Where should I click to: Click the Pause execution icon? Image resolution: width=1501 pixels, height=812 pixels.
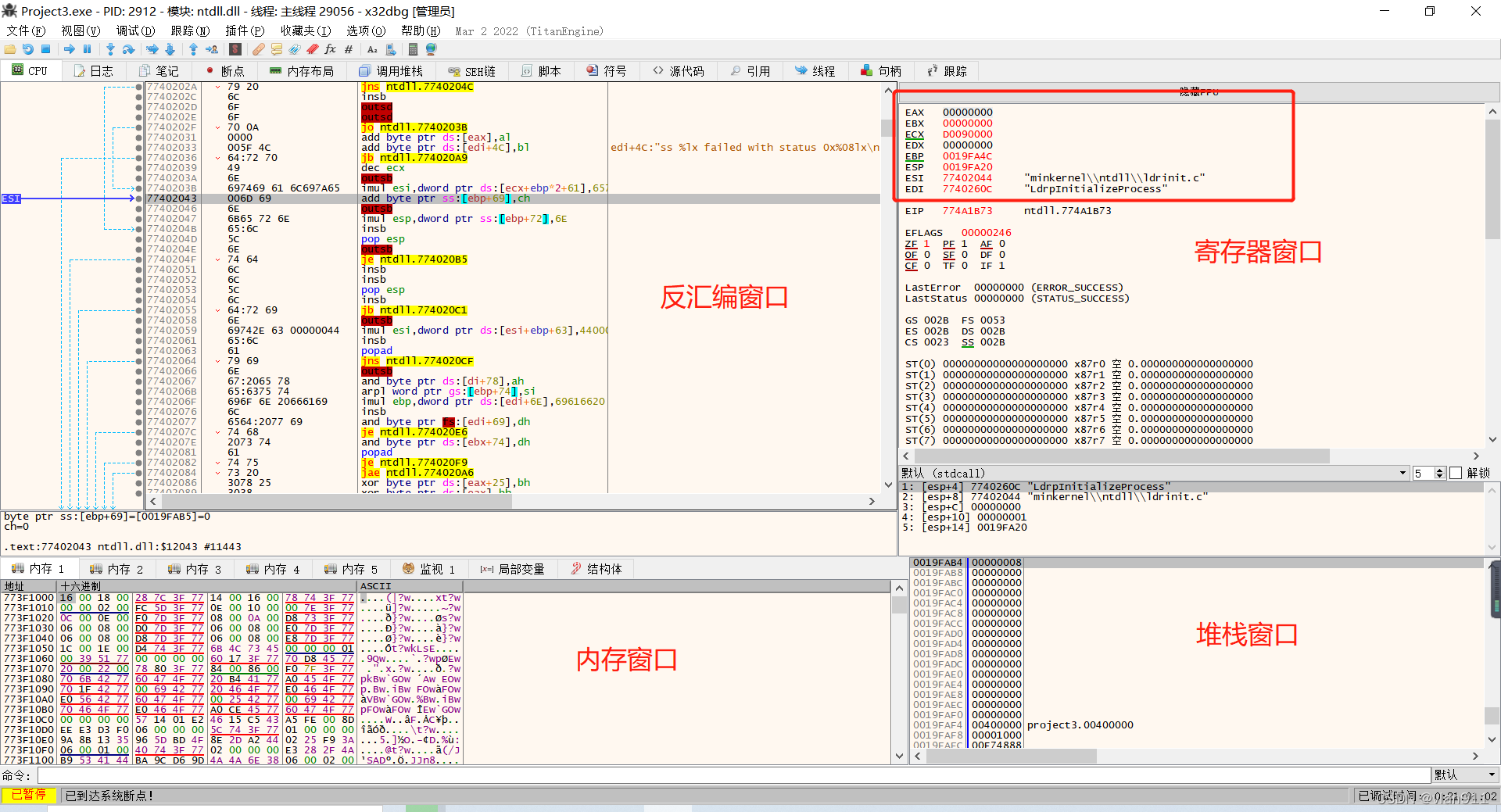87,49
